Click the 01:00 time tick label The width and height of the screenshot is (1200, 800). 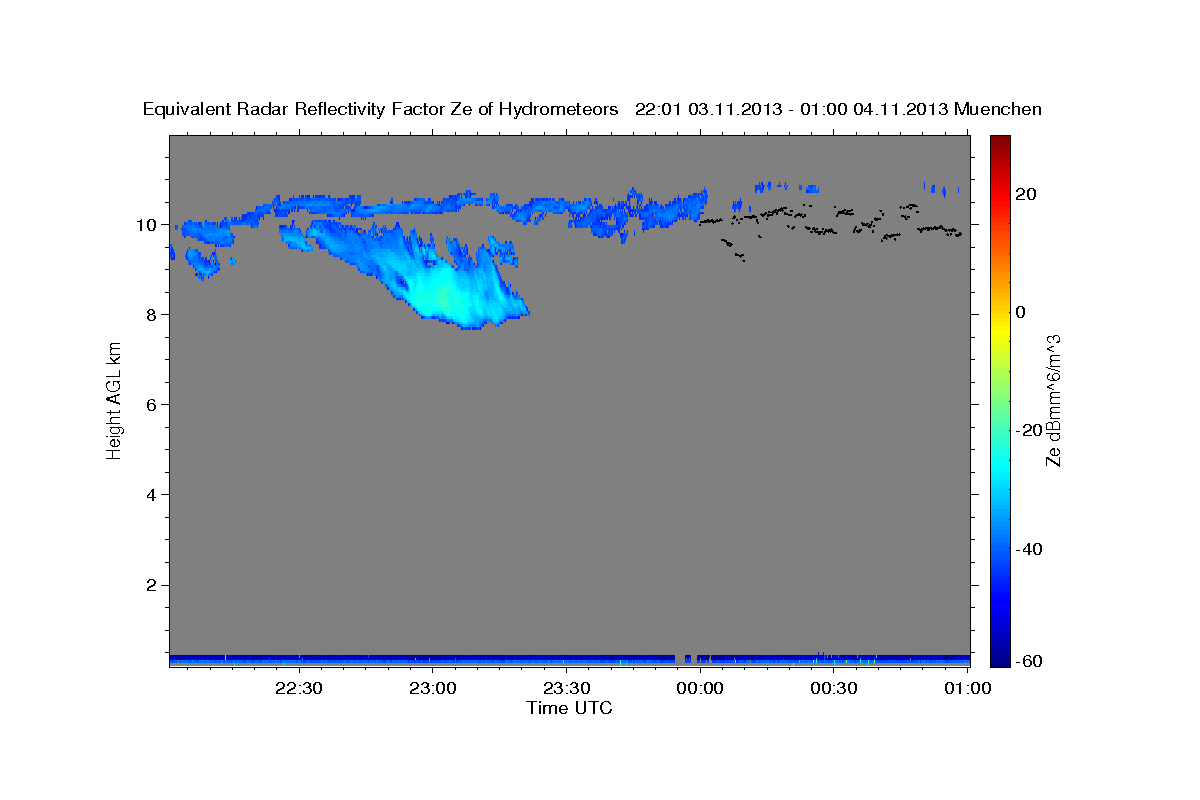coord(967,688)
